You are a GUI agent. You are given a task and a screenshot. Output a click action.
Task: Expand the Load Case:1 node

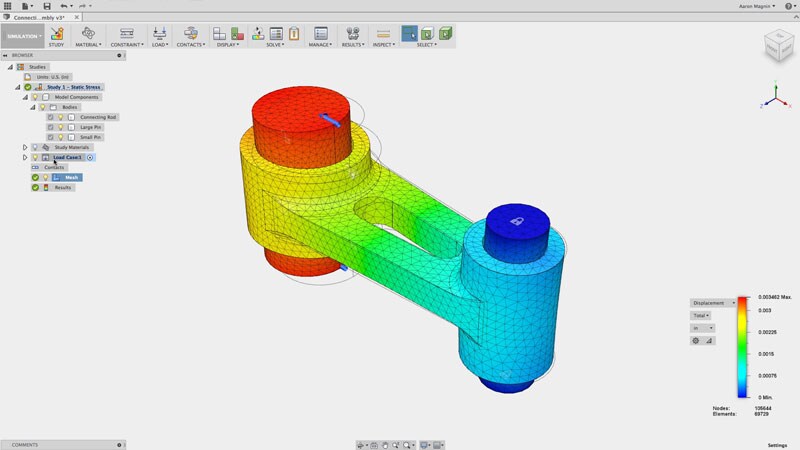pos(25,158)
